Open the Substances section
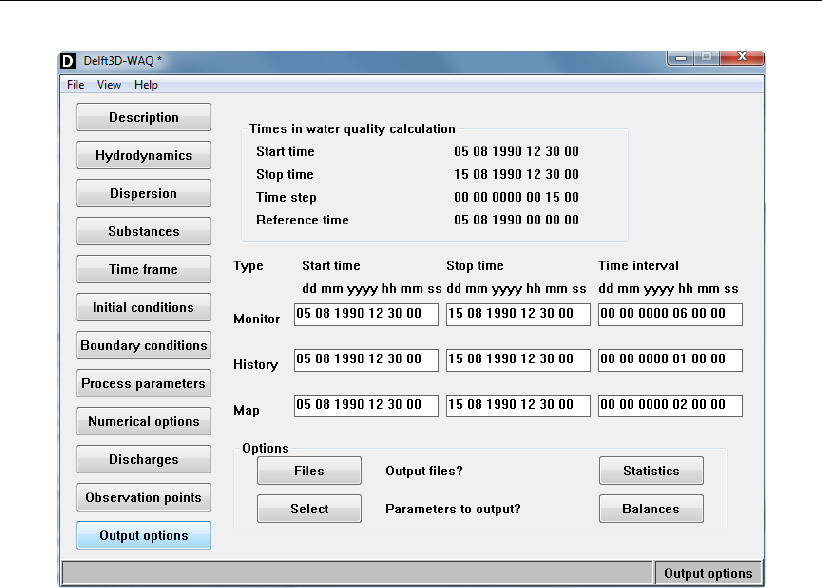822x588 pixels. click(x=144, y=231)
